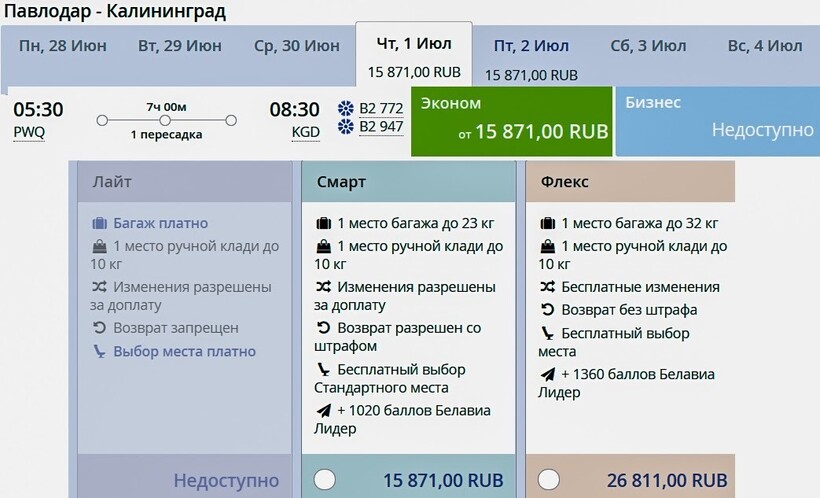Image resolution: width=820 pixels, height=498 pixels.
Task: Select the Флекс fare radio button
Action: pyautogui.click(x=549, y=480)
